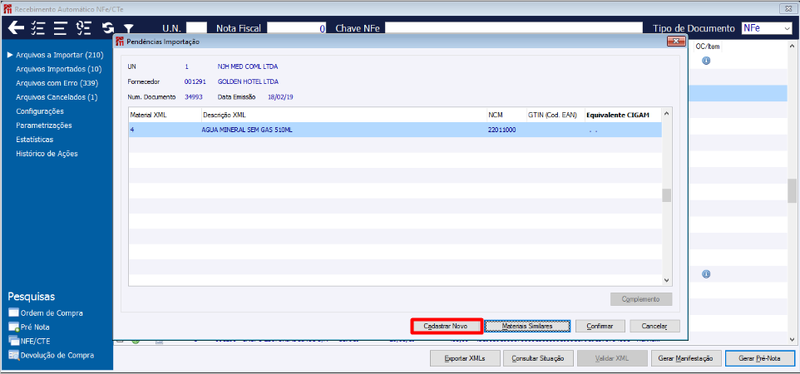Viewport: 800px width, 374px height.
Task: Click OC/Item column header in main window
Action: 708,46
